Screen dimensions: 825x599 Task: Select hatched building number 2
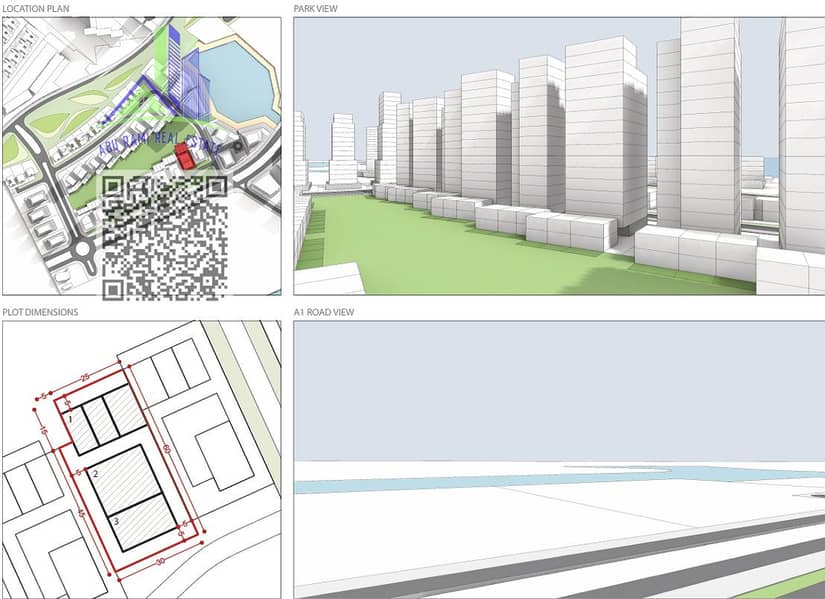(x=124, y=481)
